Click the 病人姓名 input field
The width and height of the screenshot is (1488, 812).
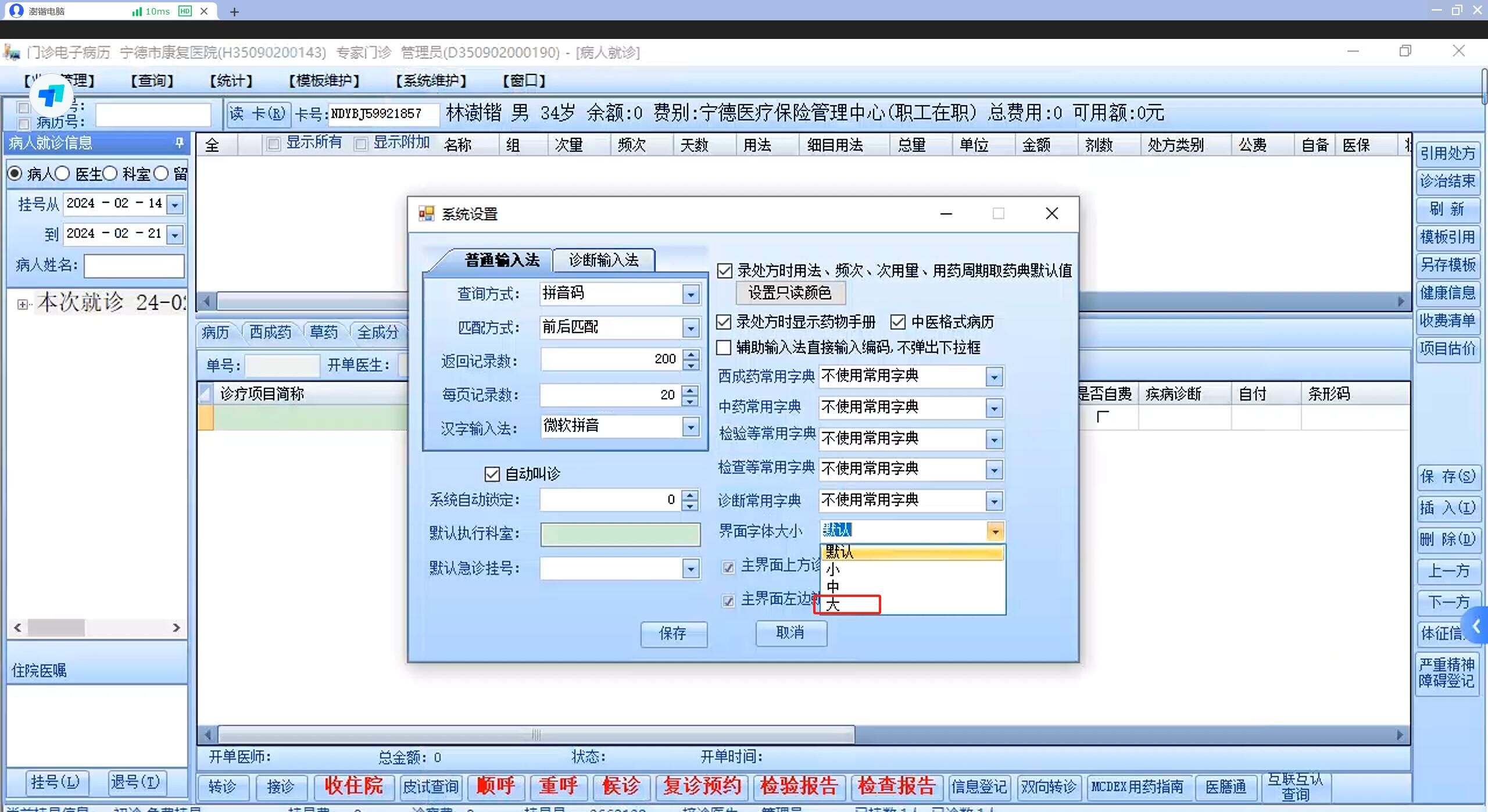pos(134,266)
